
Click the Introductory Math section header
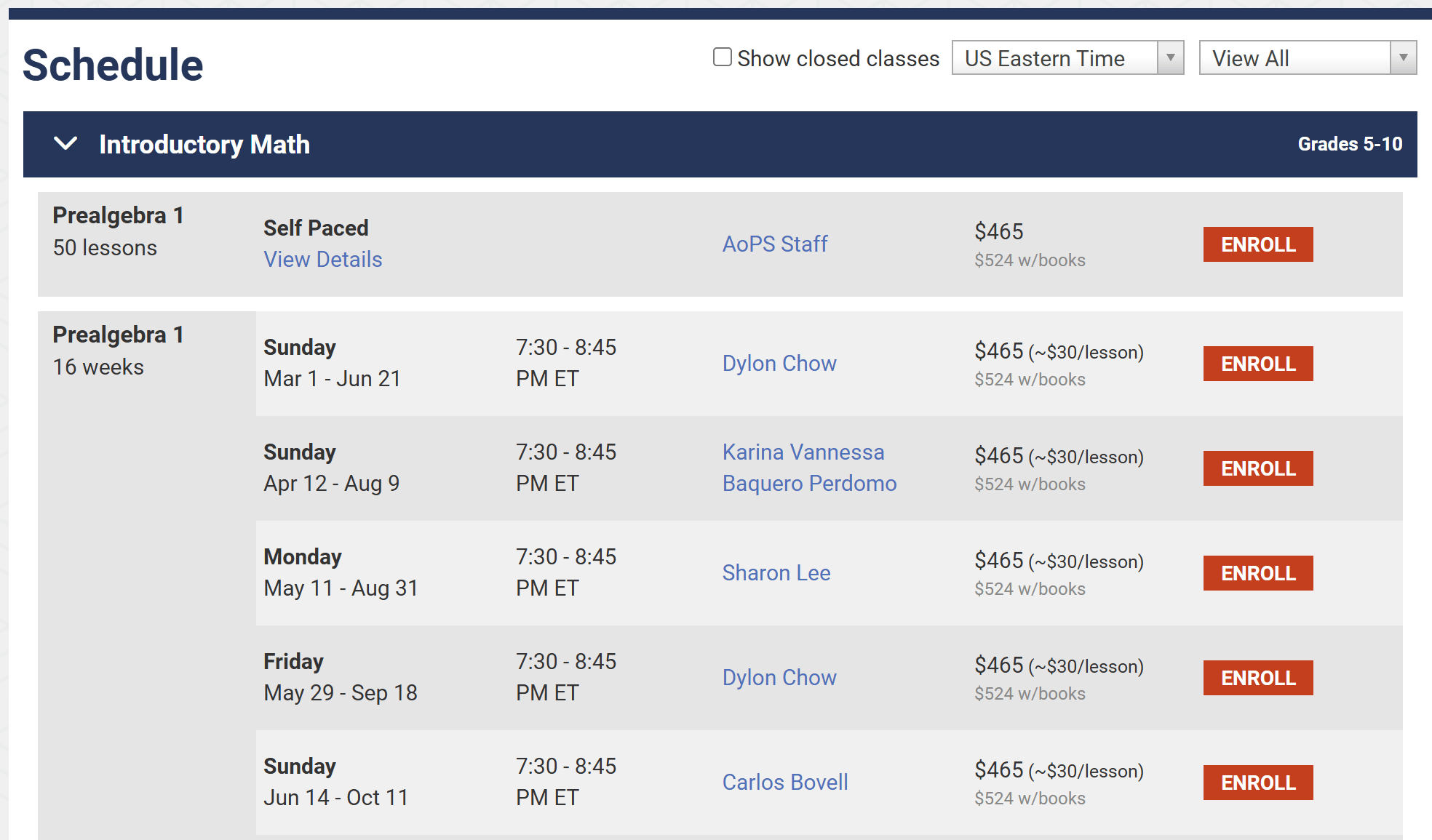pos(204,145)
